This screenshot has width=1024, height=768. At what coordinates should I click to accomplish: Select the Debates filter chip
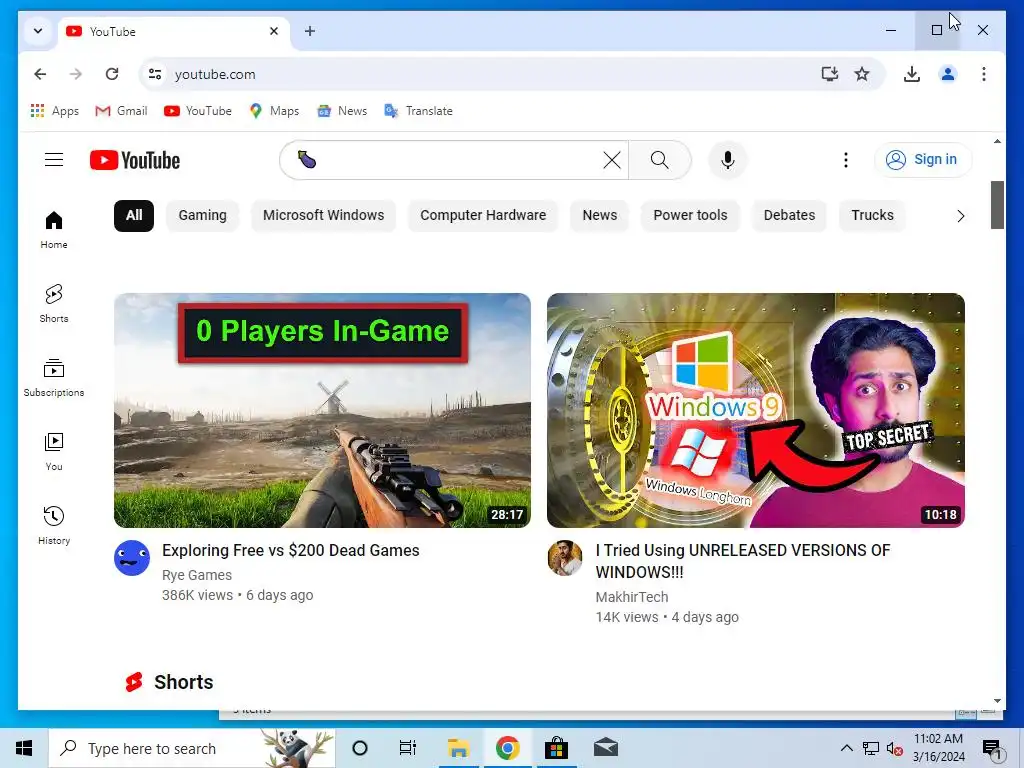tap(789, 216)
